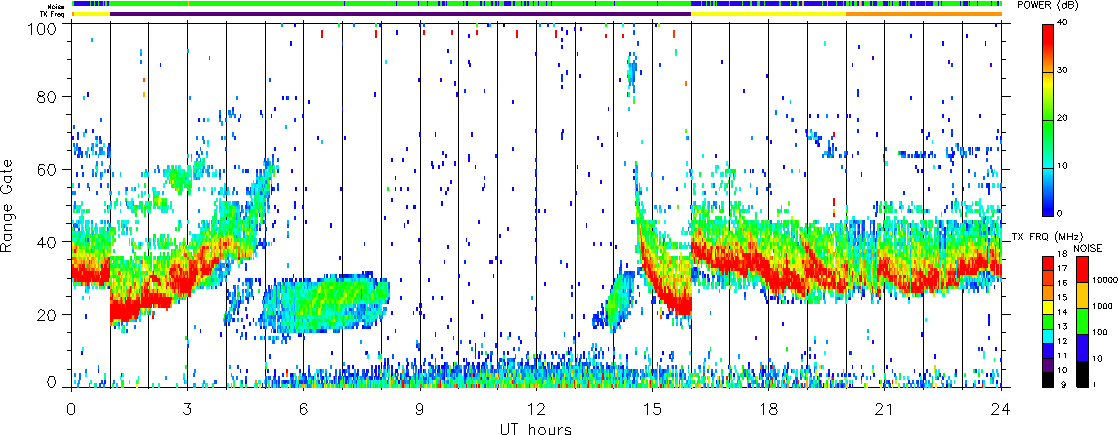Viewport: 1118px width, 435px height.
Task: Select the 15 tick label on UT hours axis
Action: click(x=652, y=407)
